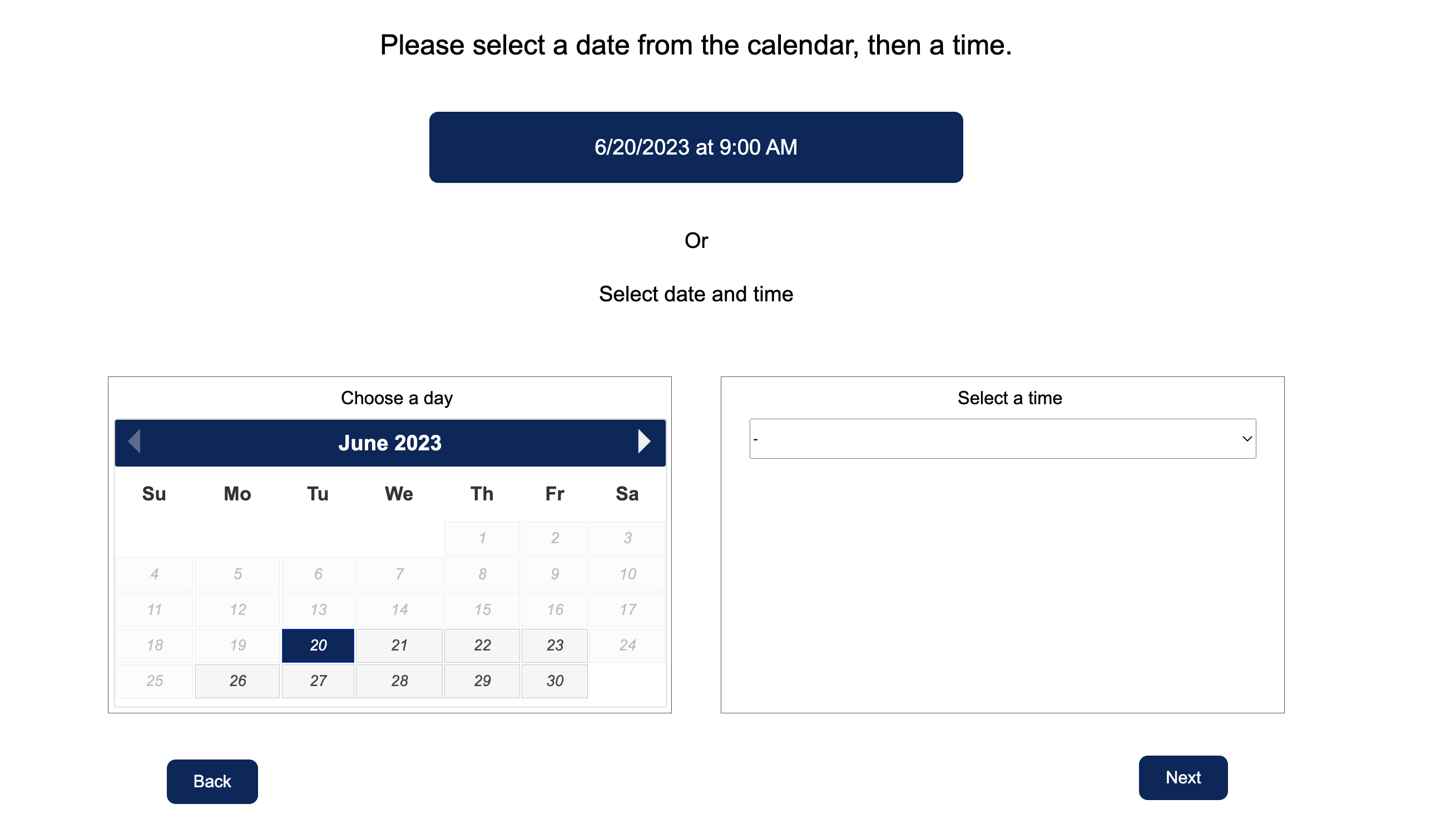Select June 21 in calendar
Image resolution: width=1456 pixels, height=834 pixels.
399,645
